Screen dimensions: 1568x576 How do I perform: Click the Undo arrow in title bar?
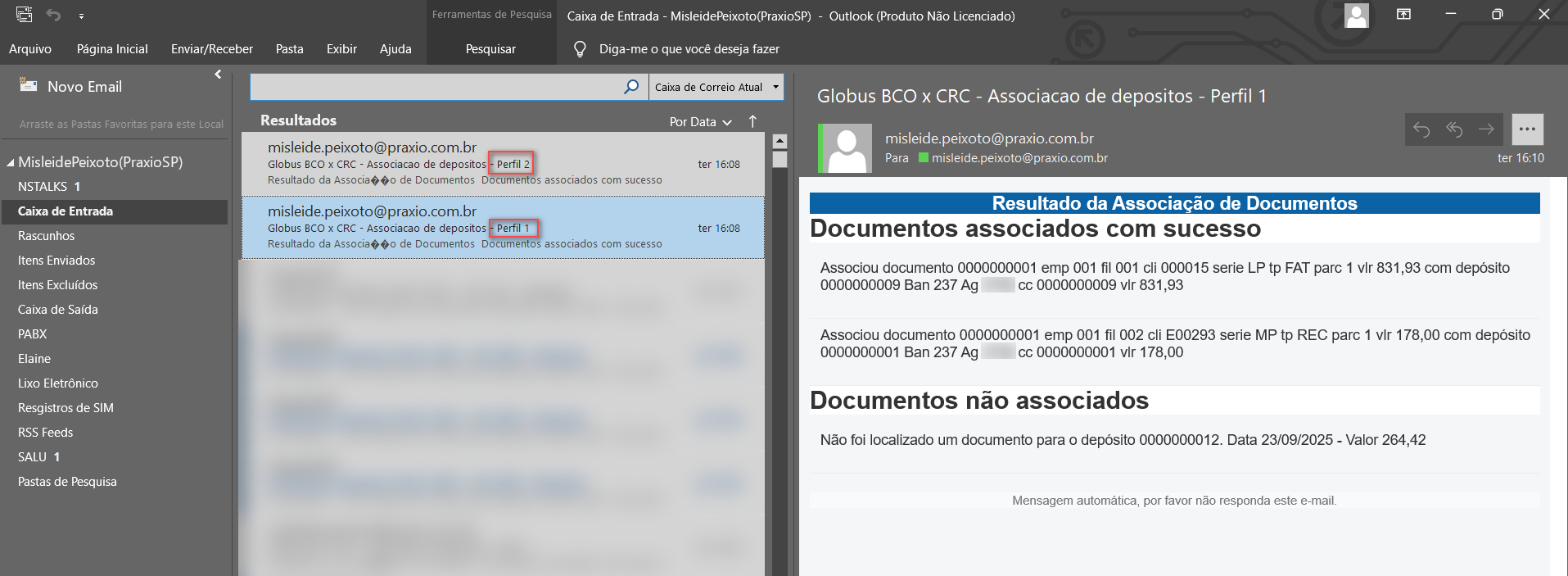tap(54, 15)
